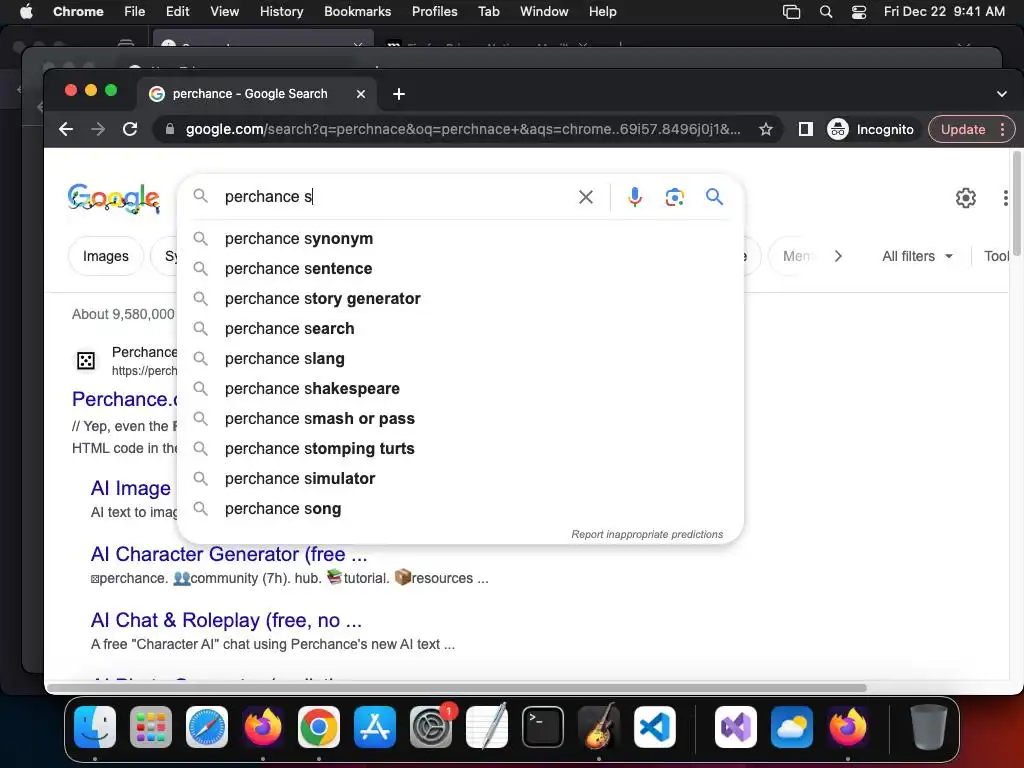This screenshot has width=1024, height=768.
Task: Open the Weather app from the dock
Action: point(792,727)
